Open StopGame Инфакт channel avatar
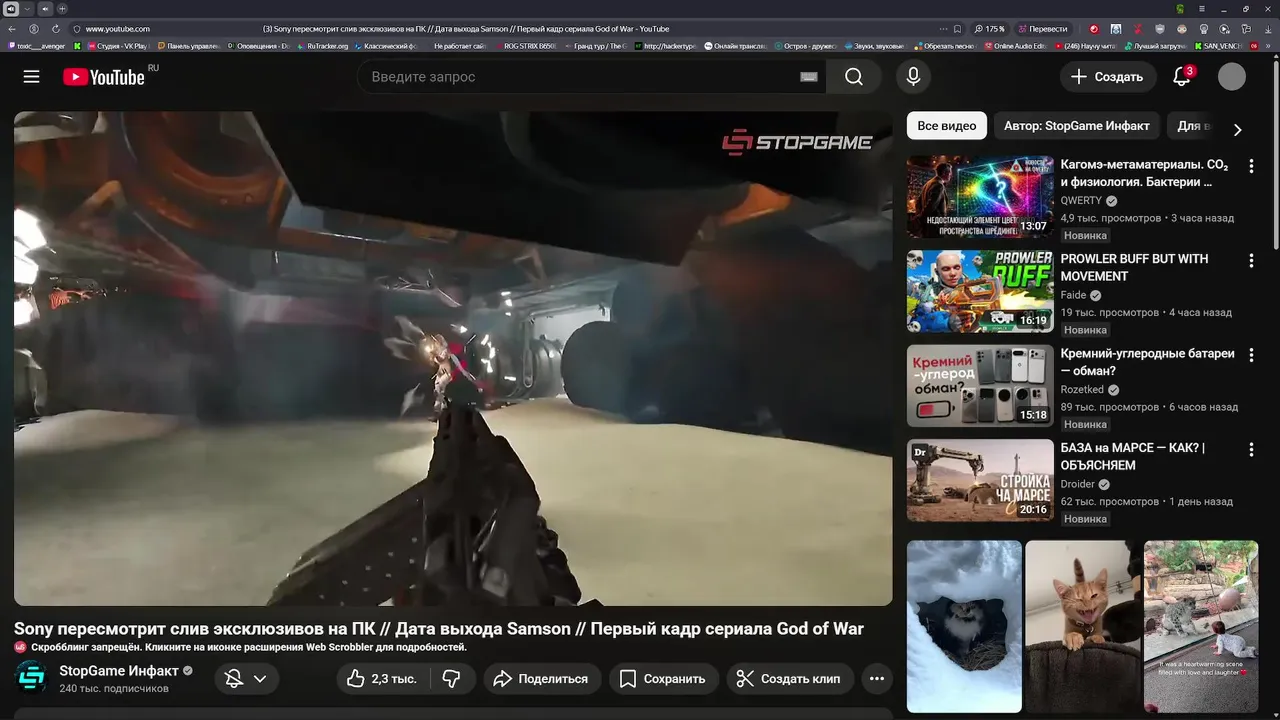Image resolution: width=1280 pixels, height=720 pixels. [32, 678]
